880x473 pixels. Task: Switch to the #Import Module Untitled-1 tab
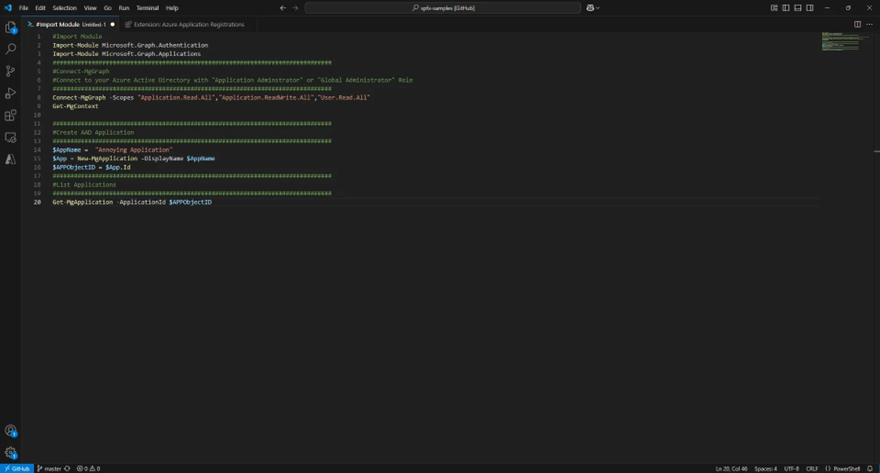click(x=70, y=24)
